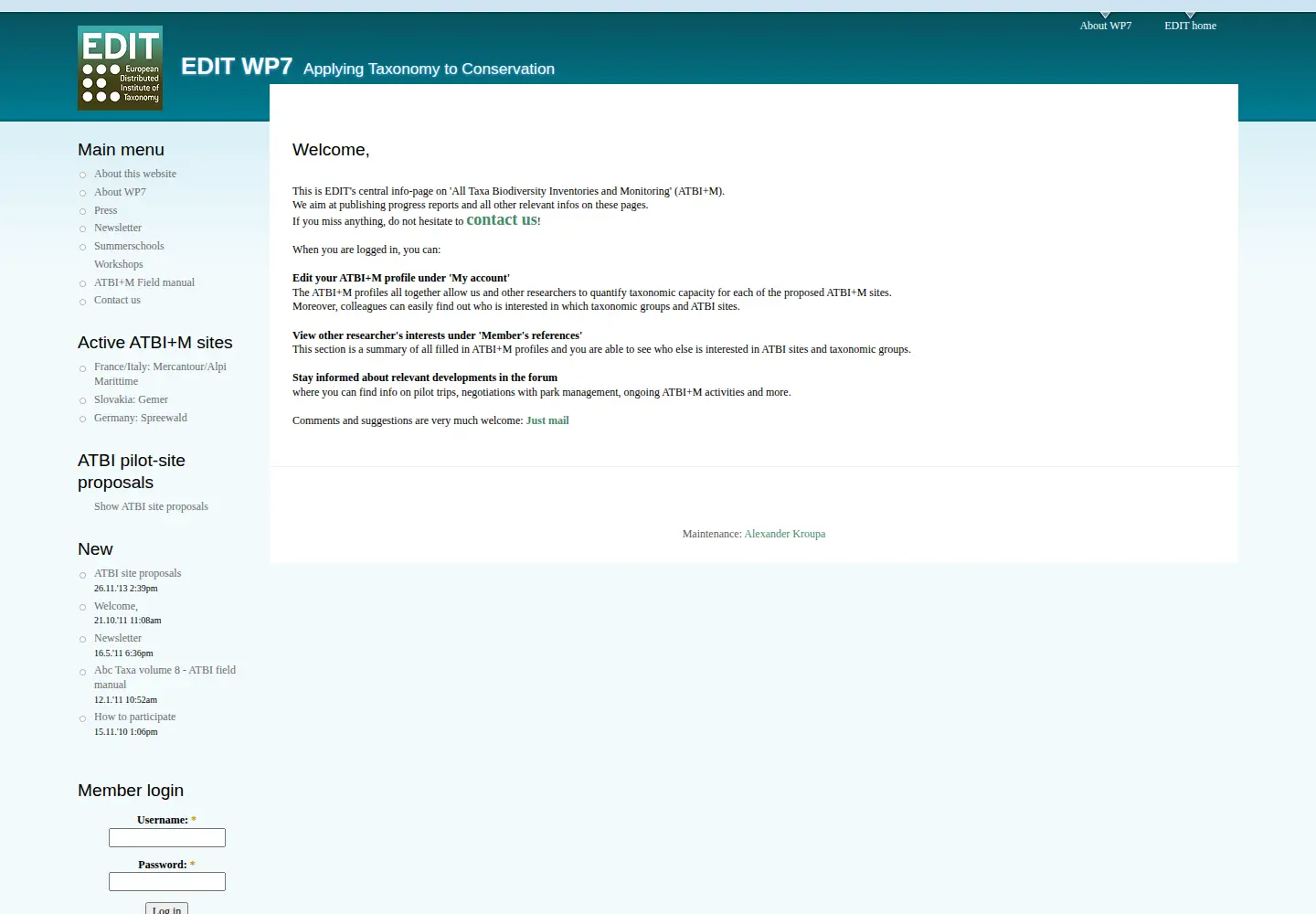This screenshot has height=914, width=1316.
Task: Open Abc Taxa volume 8 field manual
Action: pos(164,677)
